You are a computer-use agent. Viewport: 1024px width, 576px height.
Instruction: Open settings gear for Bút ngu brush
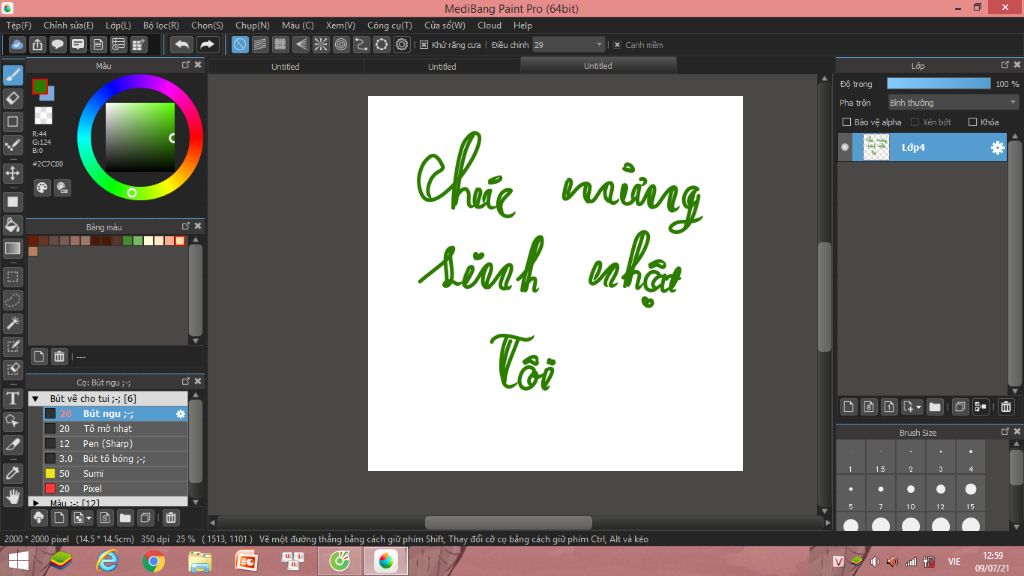[180, 413]
